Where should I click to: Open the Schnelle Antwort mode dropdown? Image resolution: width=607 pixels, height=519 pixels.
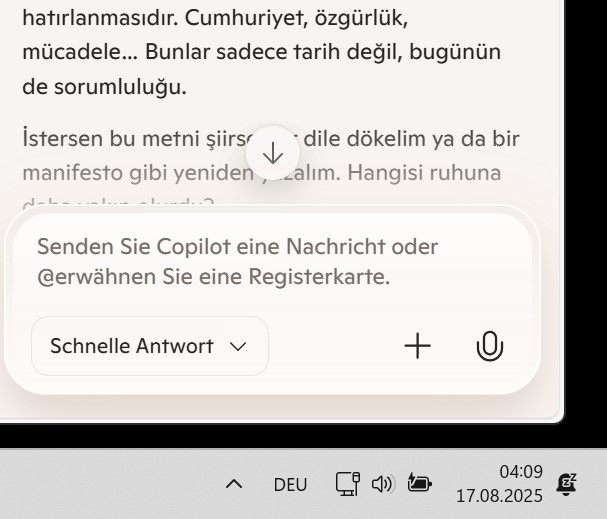[x=149, y=346]
